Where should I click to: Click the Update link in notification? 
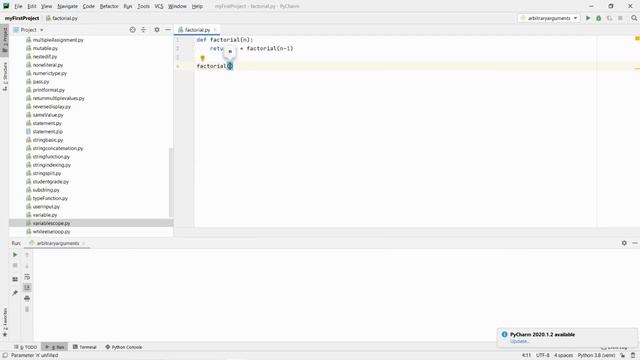click(520, 341)
